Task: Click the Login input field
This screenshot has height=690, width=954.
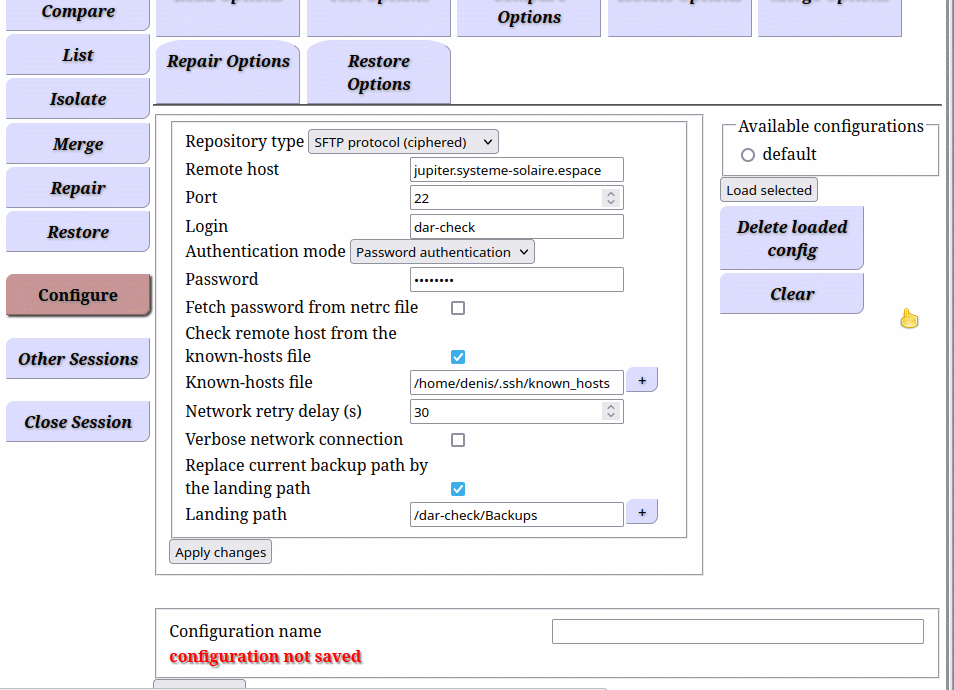Action: pos(517,226)
